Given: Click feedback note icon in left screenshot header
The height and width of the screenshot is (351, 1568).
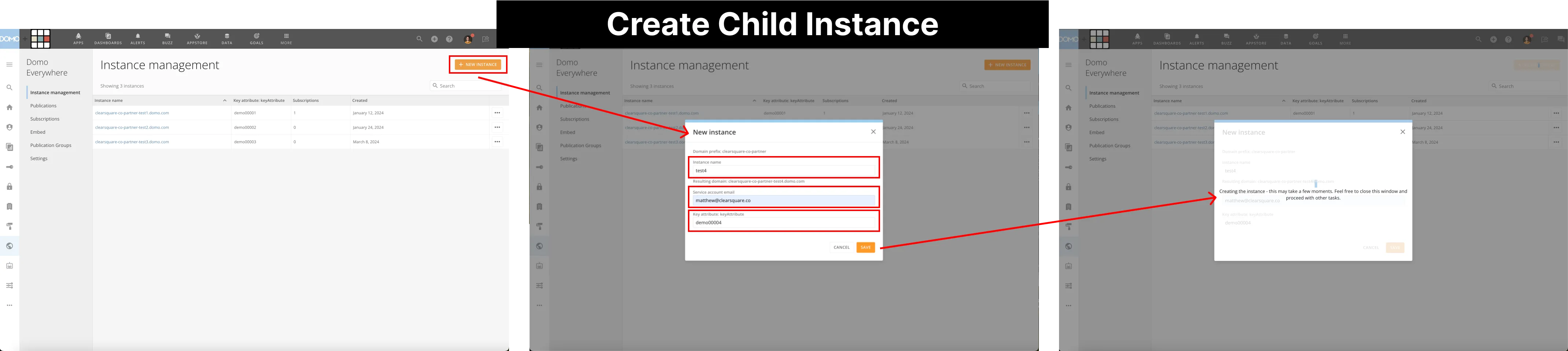Looking at the screenshot, I should pyautogui.click(x=486, y=39).
